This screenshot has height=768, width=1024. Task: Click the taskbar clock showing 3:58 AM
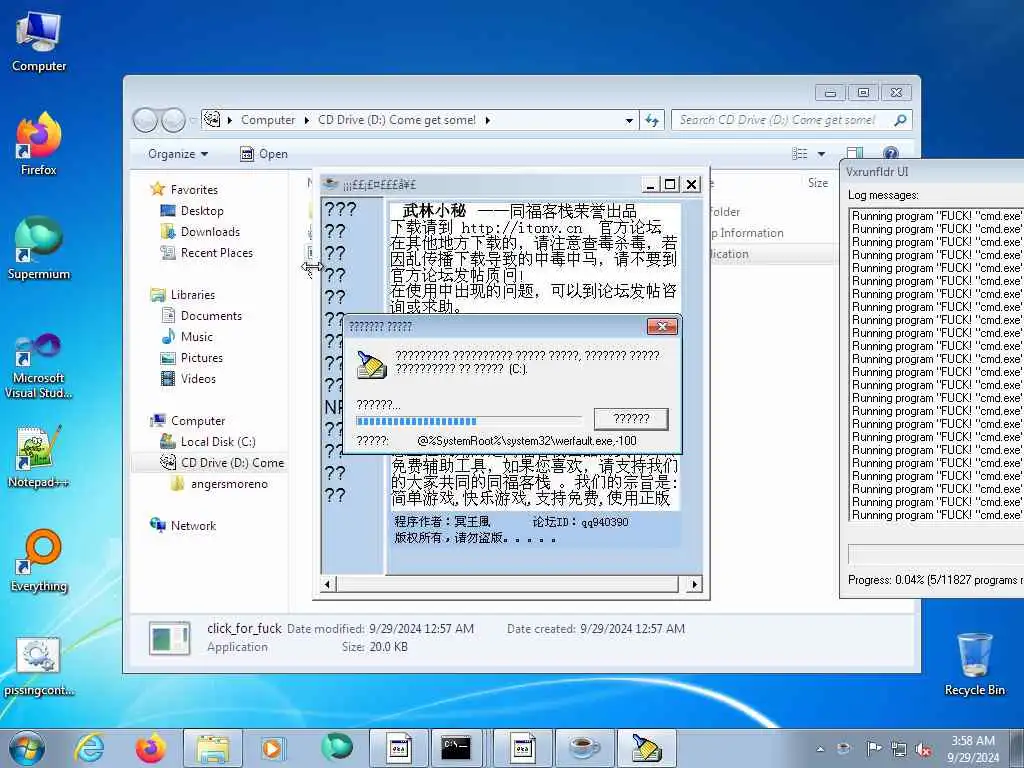tap(973, 749)
